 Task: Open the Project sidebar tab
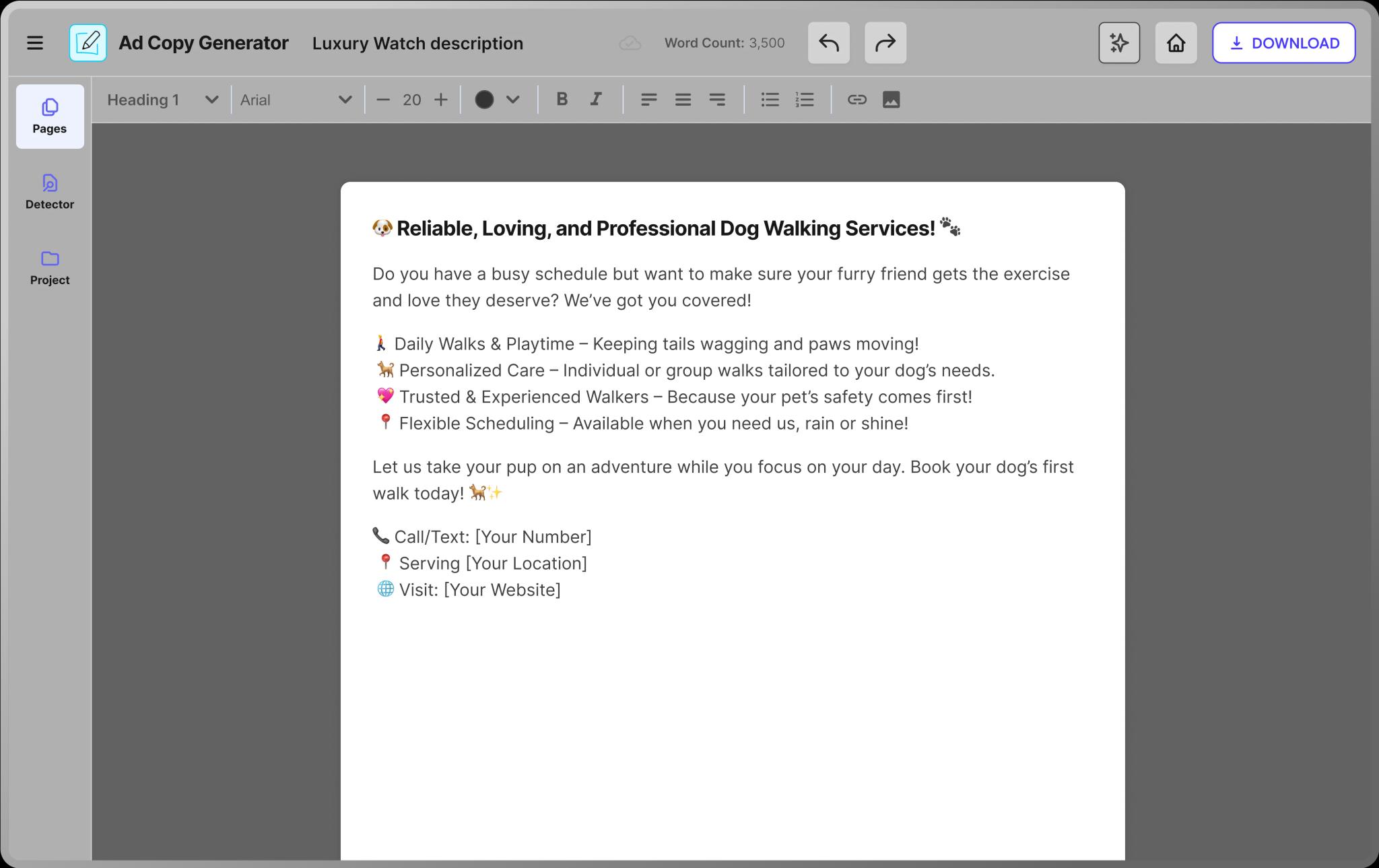pyautogui.click(x=50, y=267)
